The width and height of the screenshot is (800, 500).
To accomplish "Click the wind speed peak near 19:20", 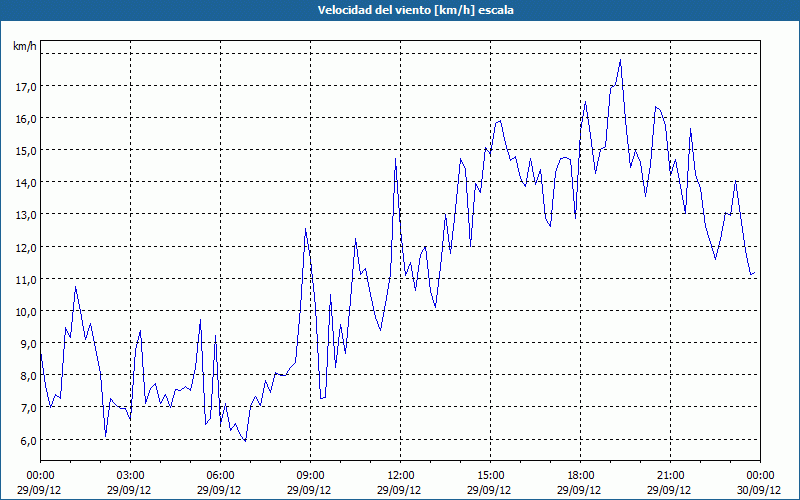I will [x=620, y=60].
